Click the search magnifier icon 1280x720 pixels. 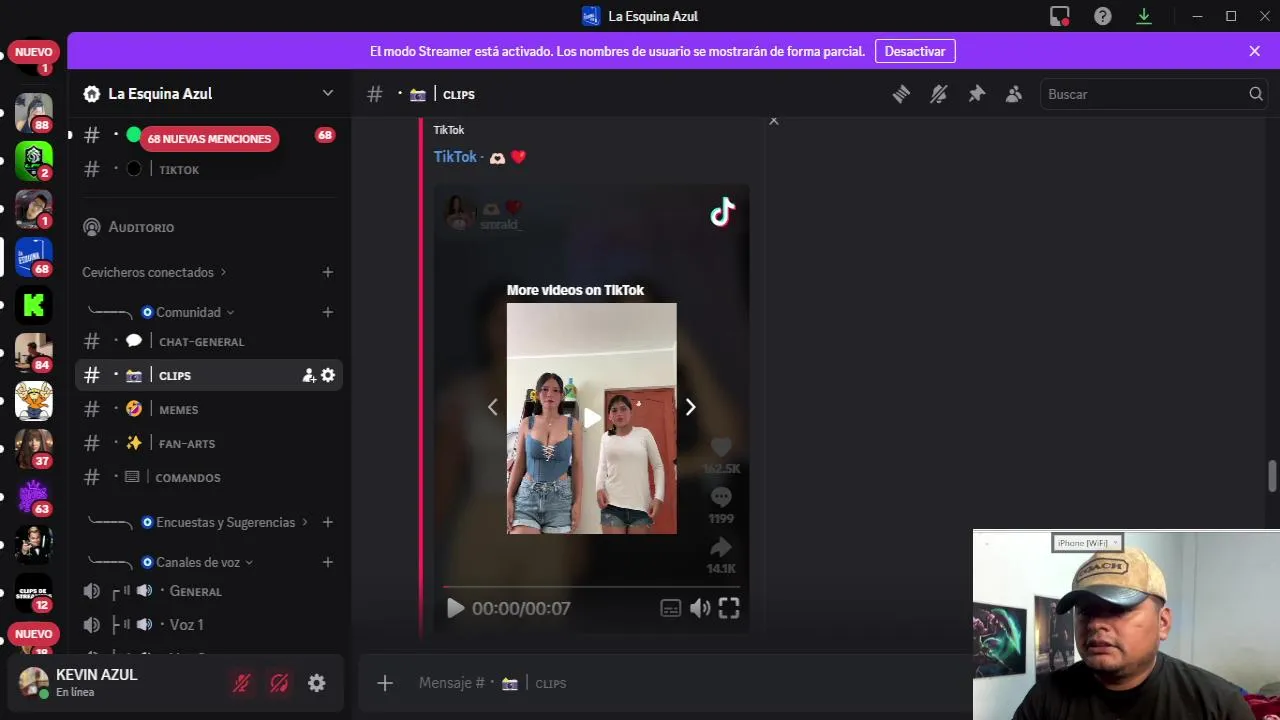point(1256,94)
